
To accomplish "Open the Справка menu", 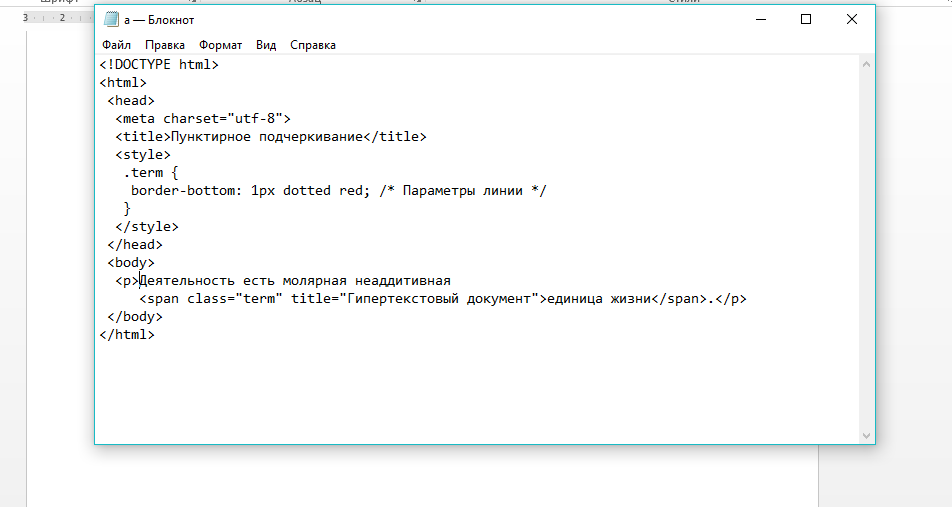I will (313, 45).
